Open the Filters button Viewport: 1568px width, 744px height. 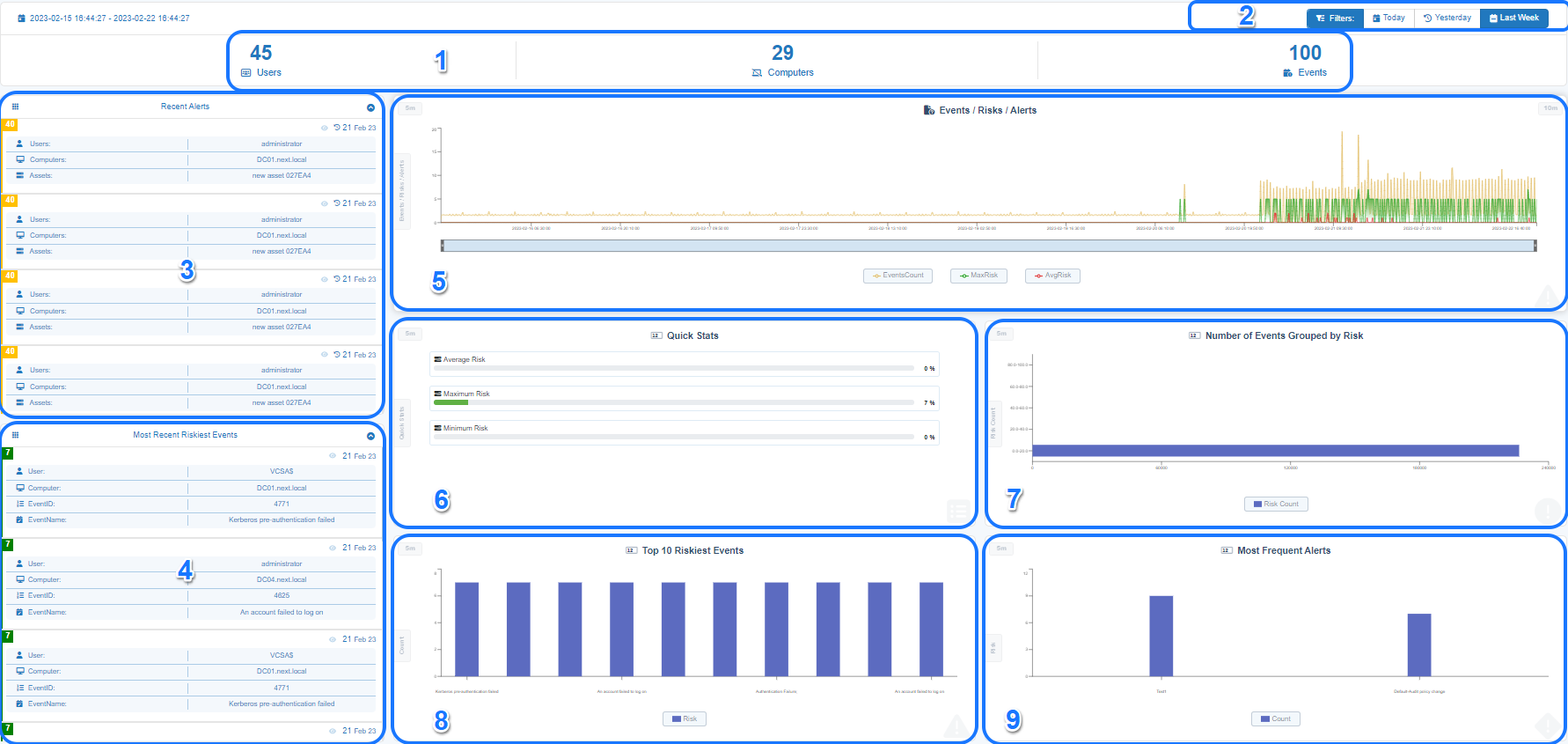coord(1335,18)
